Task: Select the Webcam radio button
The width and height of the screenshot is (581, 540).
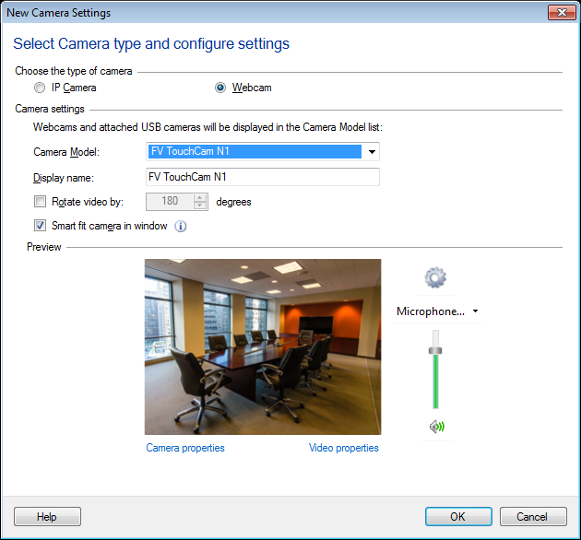Action: 220,87
